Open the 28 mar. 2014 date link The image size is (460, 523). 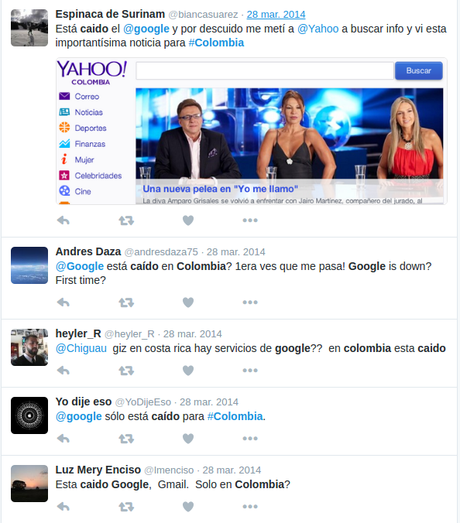tap(276, 15)
